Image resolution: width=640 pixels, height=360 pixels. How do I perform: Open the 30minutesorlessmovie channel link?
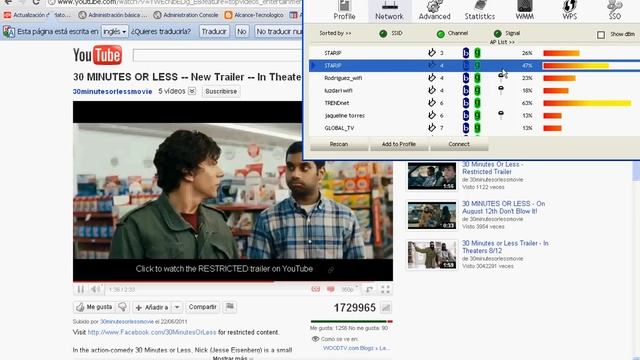(x=112, y=91)
